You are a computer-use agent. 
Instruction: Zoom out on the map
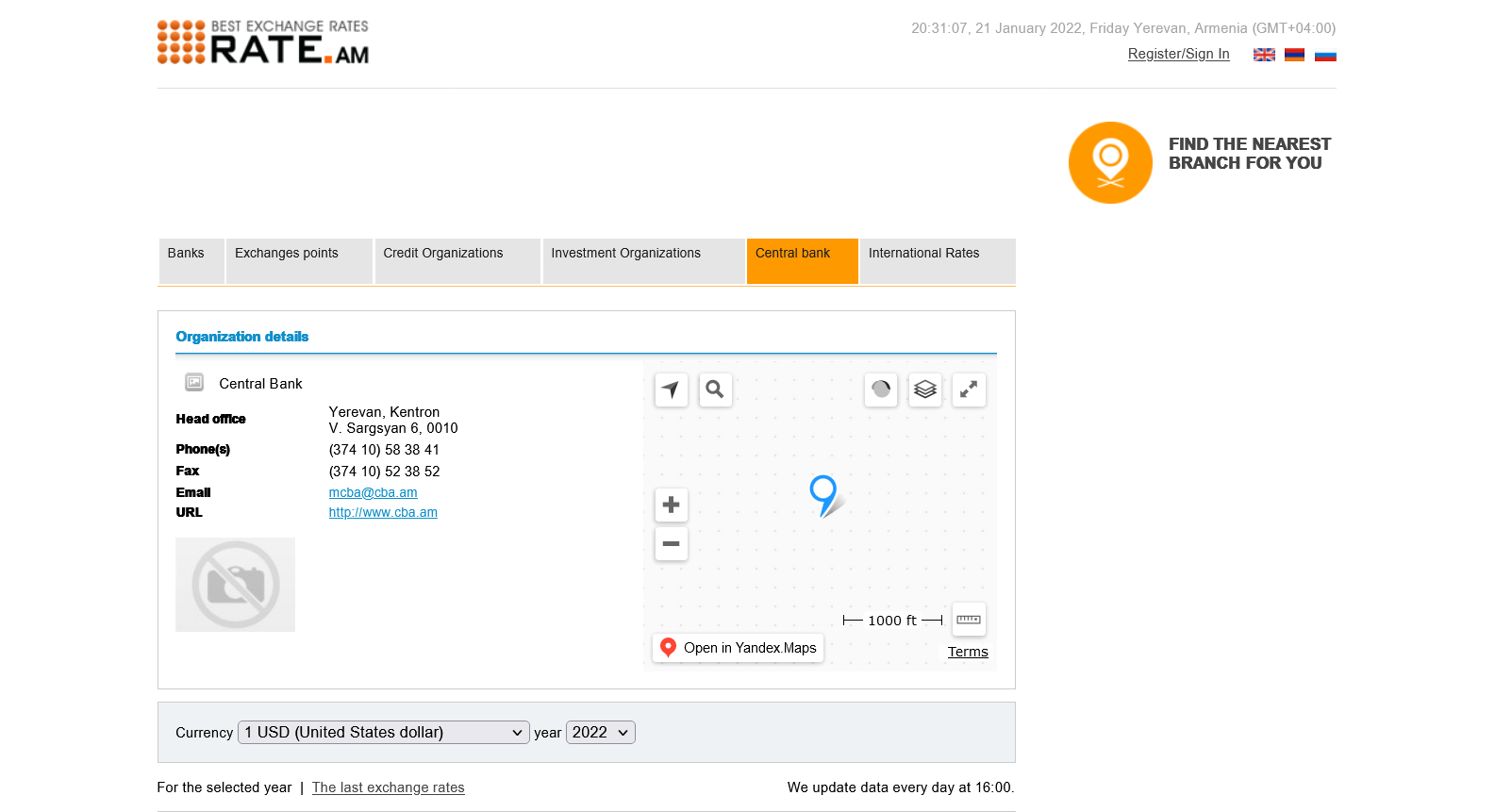click(x=671, y=544)
